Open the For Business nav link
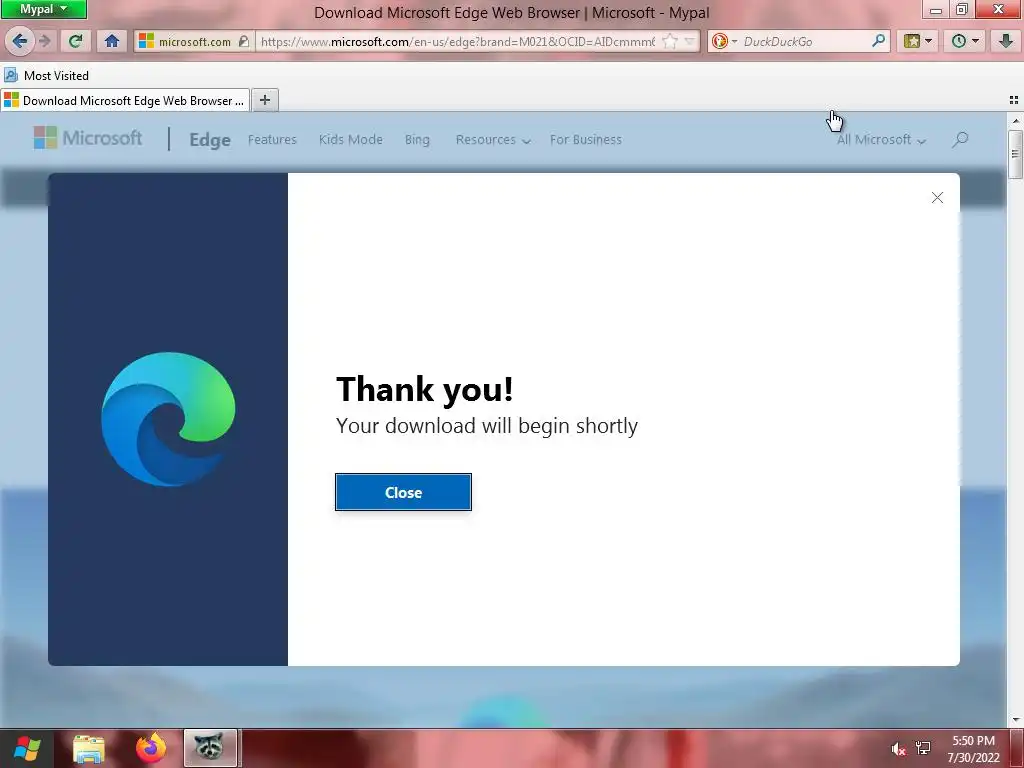This screenshot has width=1024, height=768. click(x=586, y=140)
